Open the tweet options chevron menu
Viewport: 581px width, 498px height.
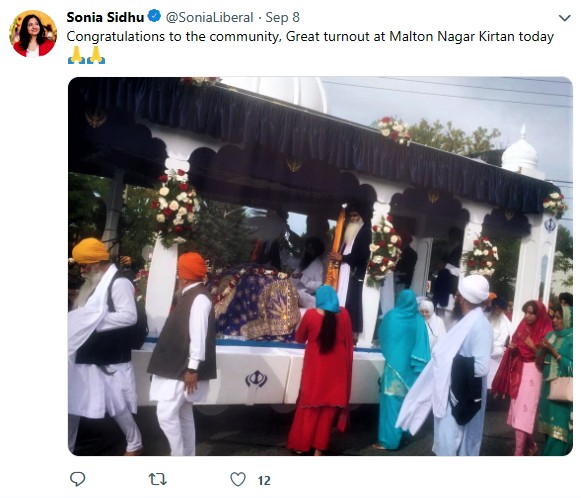pyautogui.click(x=565, y=18)
